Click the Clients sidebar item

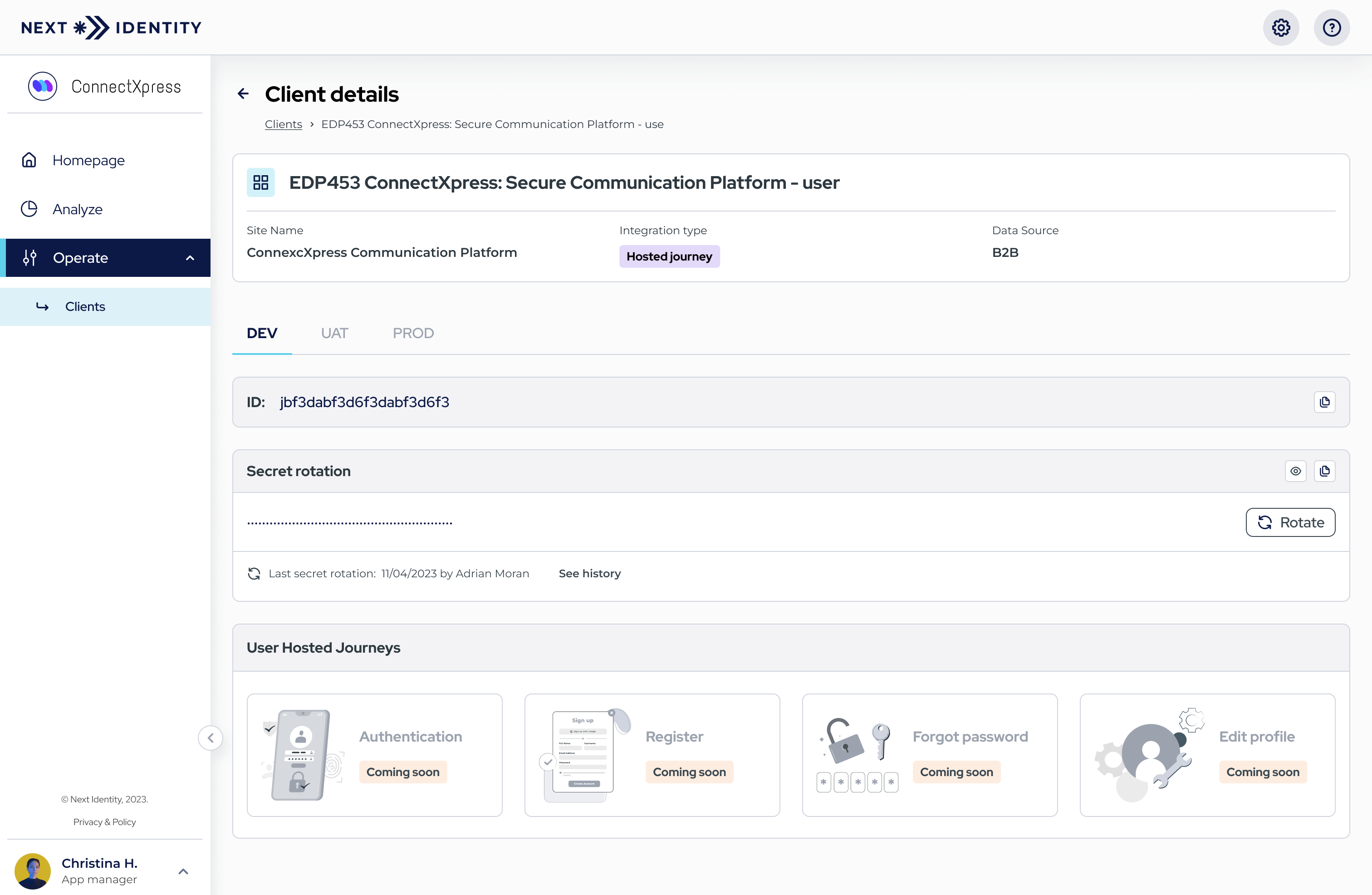84,307
